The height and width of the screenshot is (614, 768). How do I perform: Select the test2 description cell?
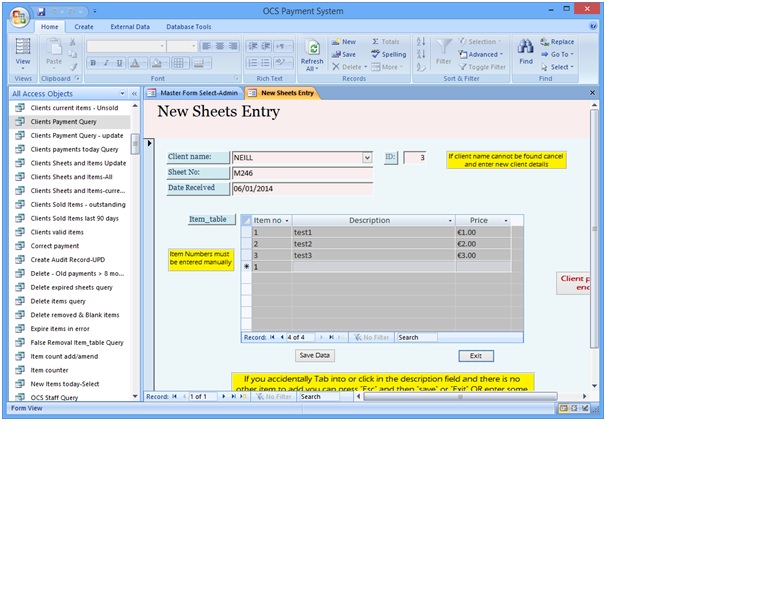[x=374, y=244]
